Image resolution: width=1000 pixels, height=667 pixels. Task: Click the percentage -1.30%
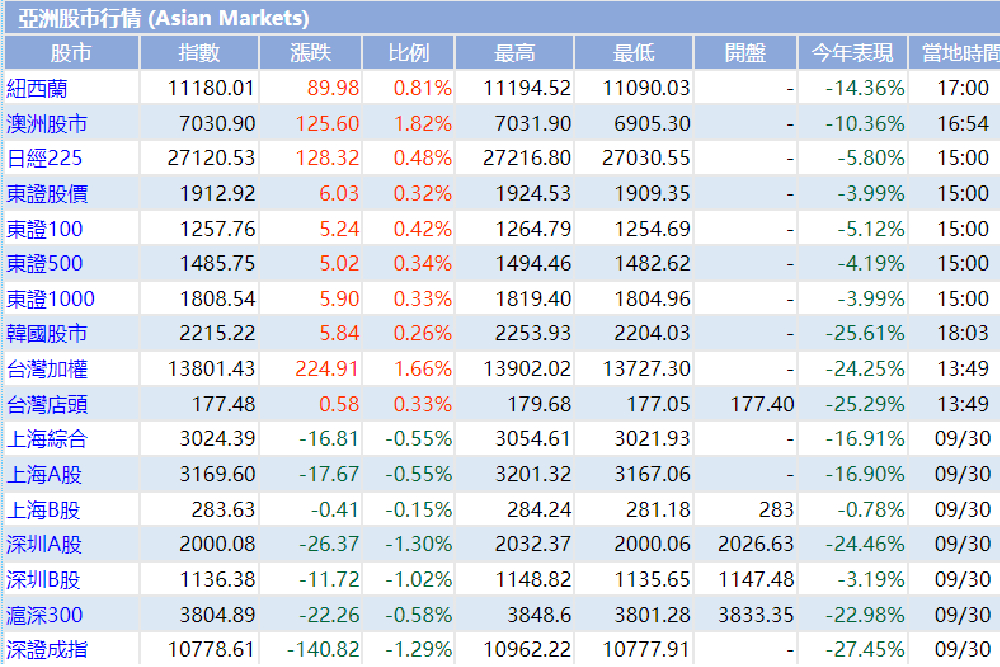click(x=418, y=544)
